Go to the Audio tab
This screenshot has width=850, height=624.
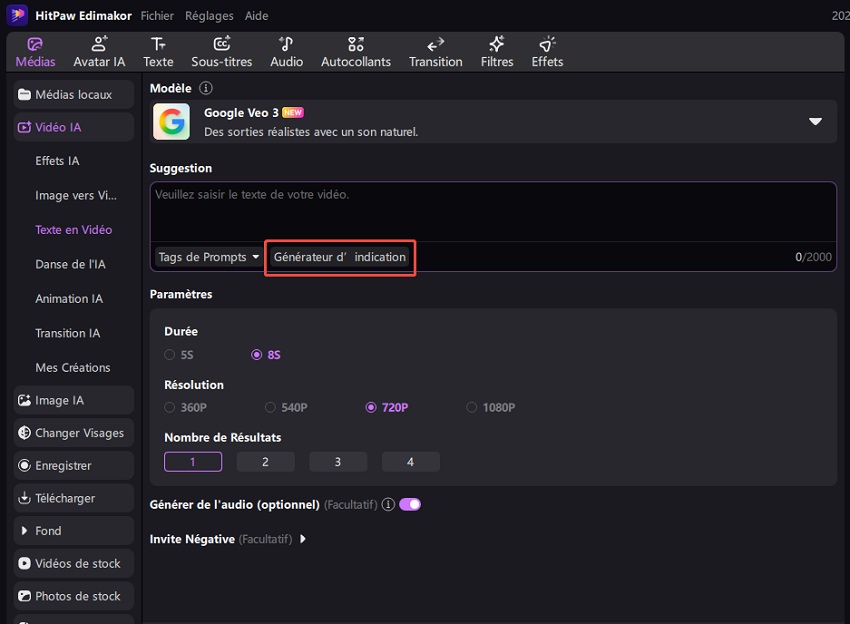click(x=287, y=52)
